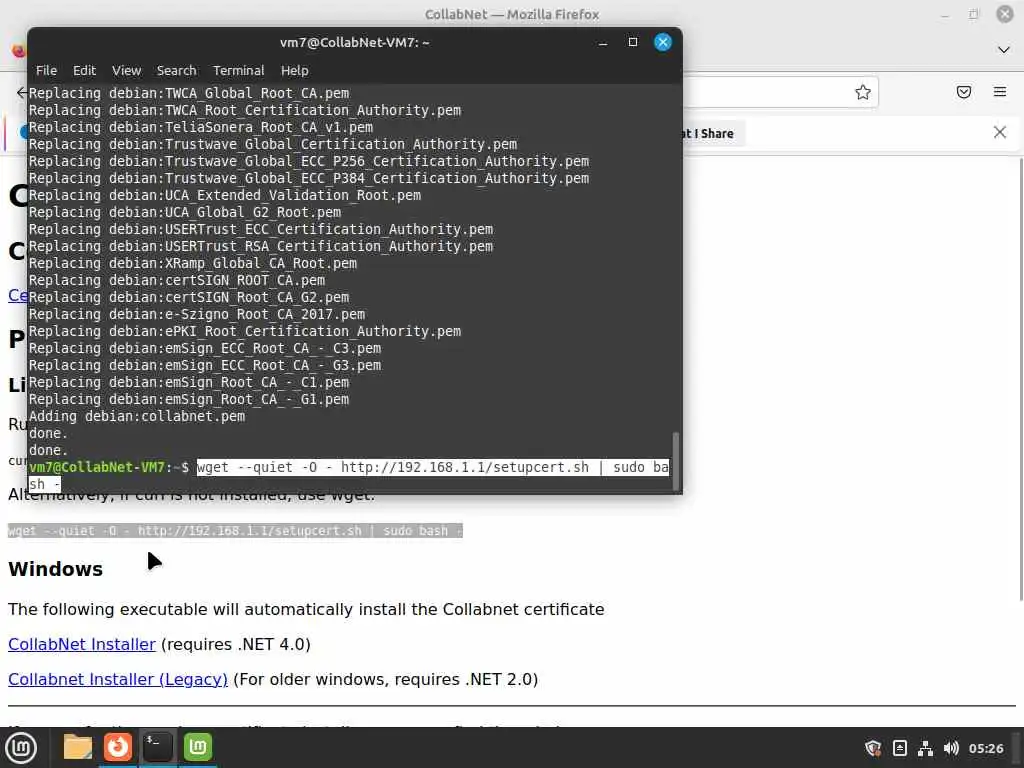Open the terminal File menu

point(46,71)
